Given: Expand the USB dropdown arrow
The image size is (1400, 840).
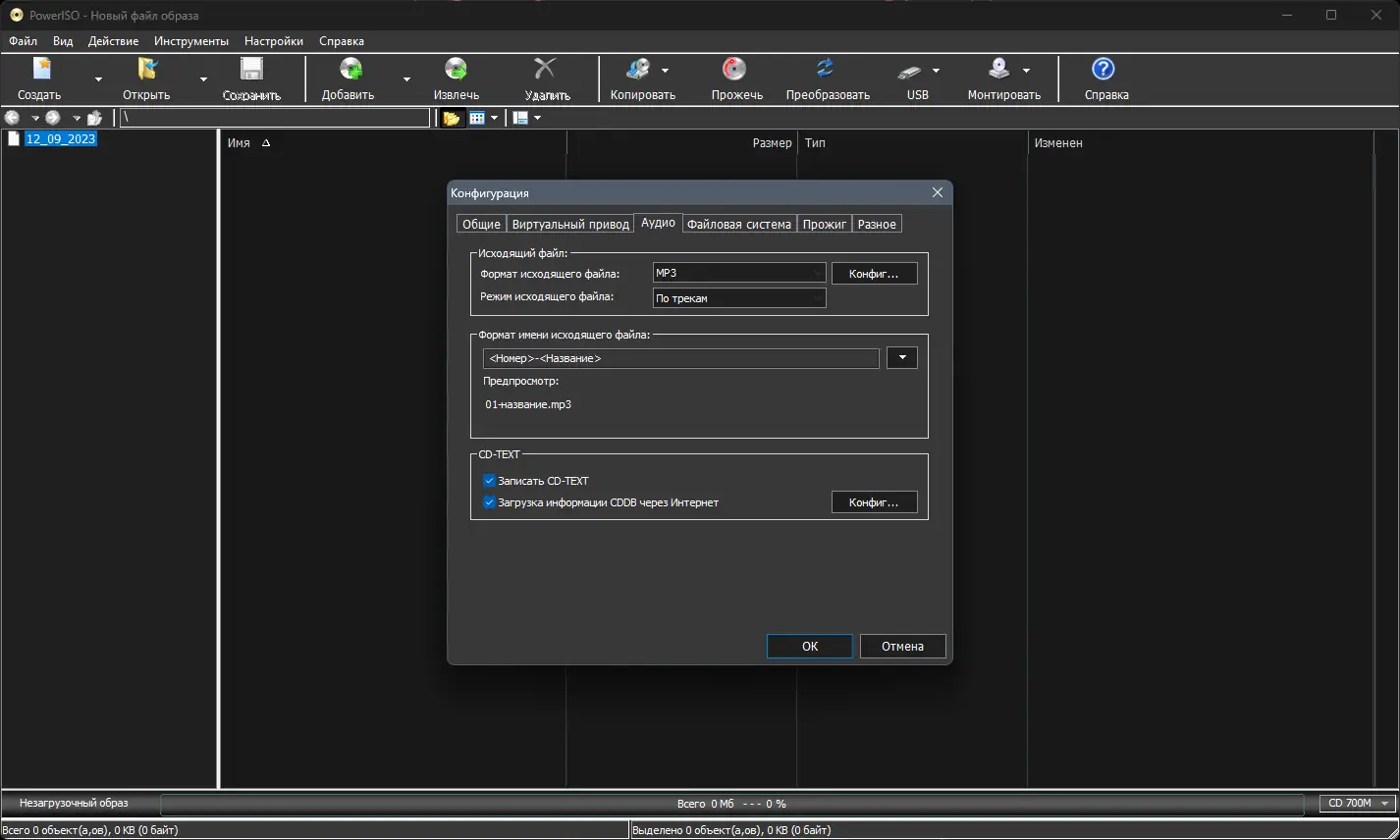Looking at the screenshot, I should 936,71.
